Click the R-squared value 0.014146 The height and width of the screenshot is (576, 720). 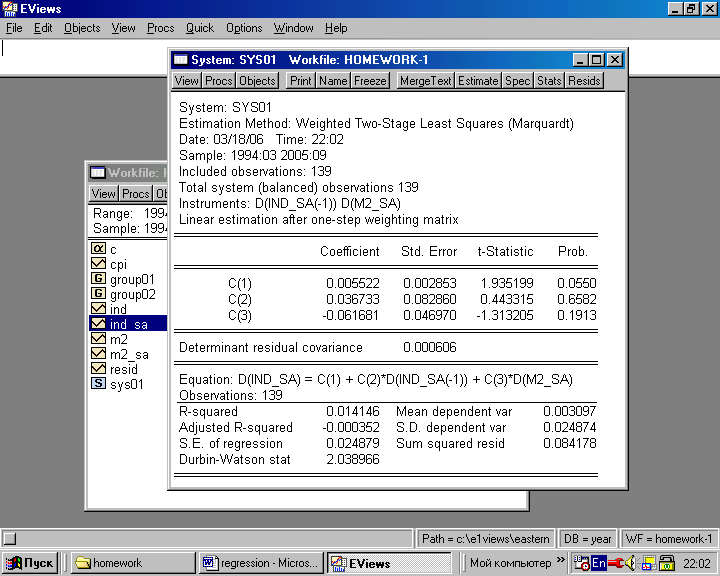pos(353,411)
